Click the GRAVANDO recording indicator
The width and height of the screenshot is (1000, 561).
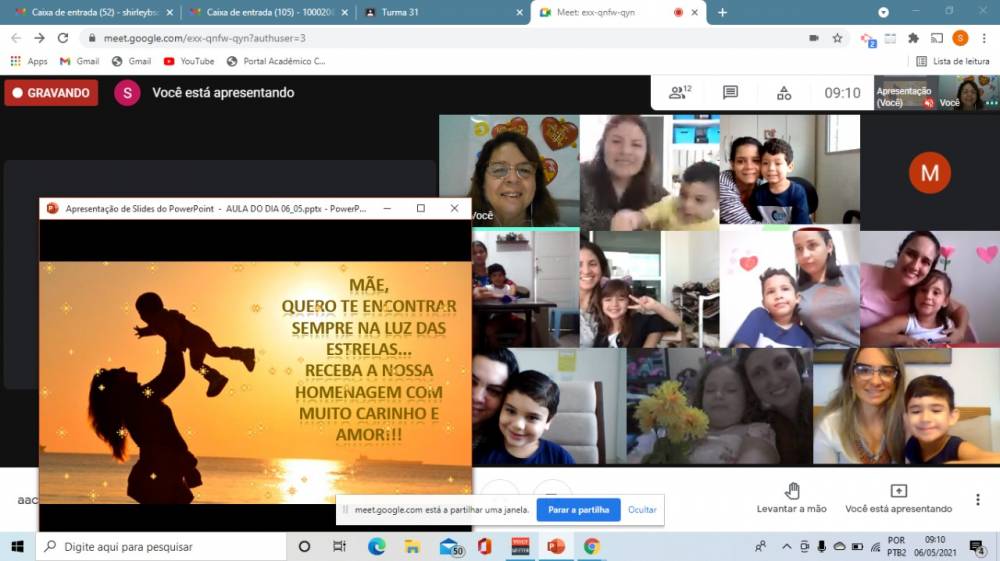tap(51, 93)
